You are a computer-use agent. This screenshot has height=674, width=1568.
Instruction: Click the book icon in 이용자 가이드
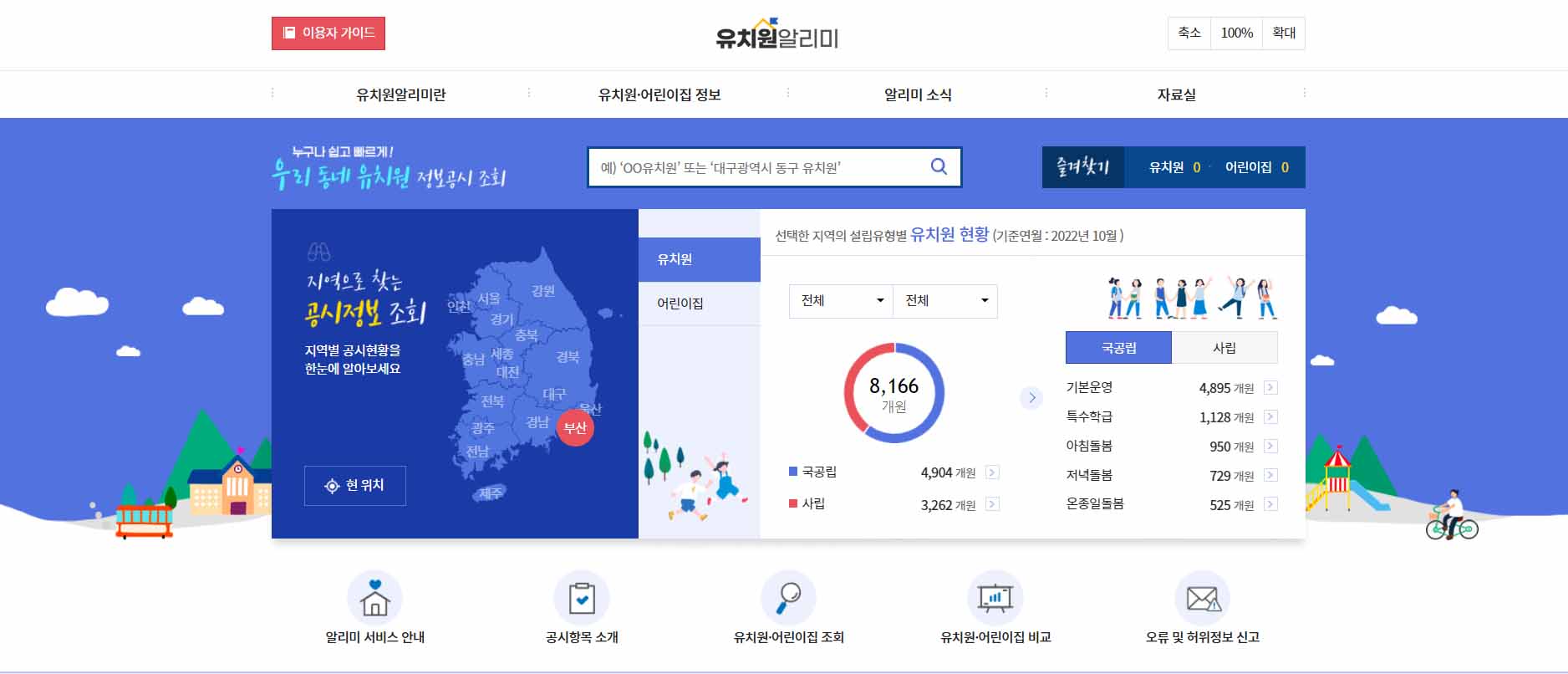pos(289,33)
